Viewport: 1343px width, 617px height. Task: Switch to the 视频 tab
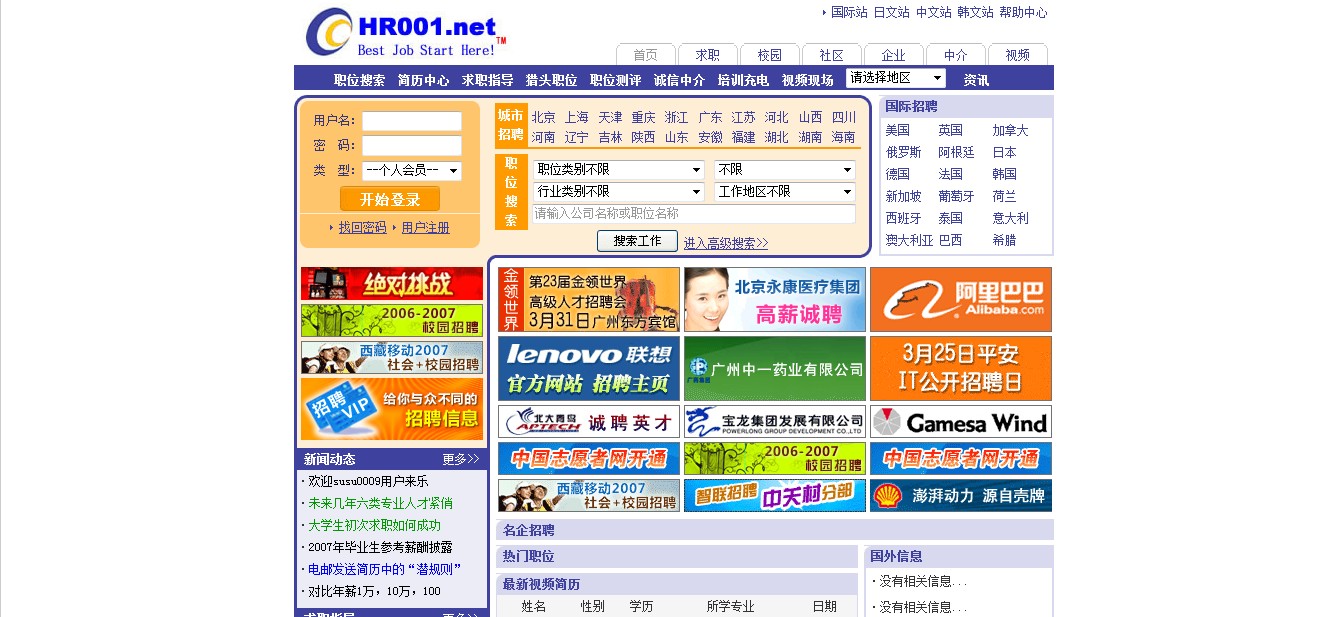point(1018,55)
